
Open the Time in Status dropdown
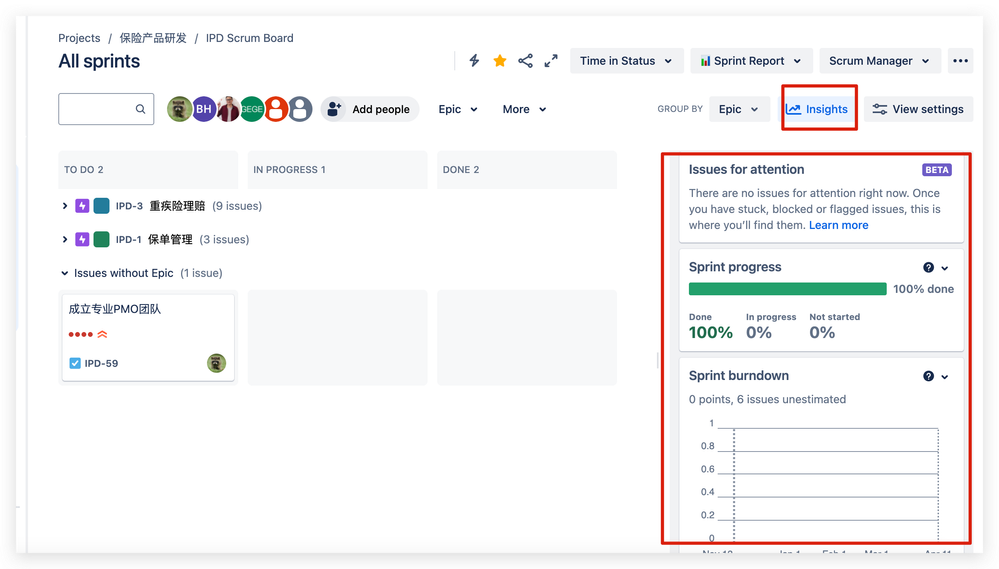point(626,61)
